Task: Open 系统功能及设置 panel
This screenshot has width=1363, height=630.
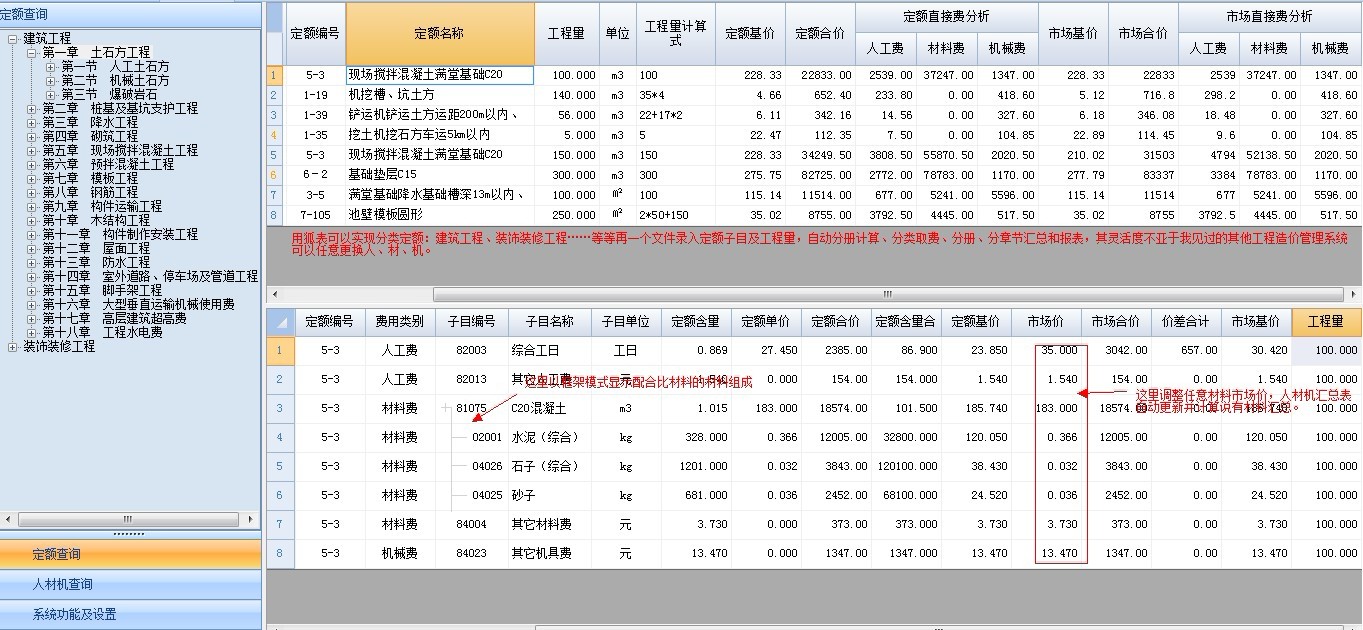Action: click(x=130, y=614)
